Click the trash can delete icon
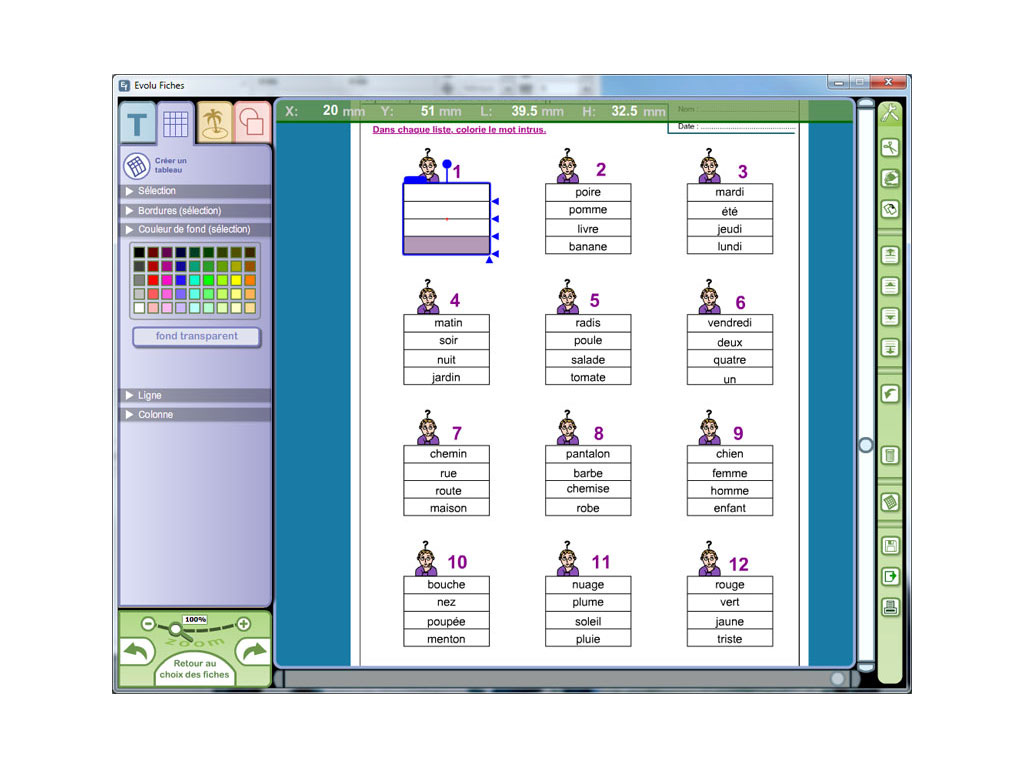 tap(889, 456)
